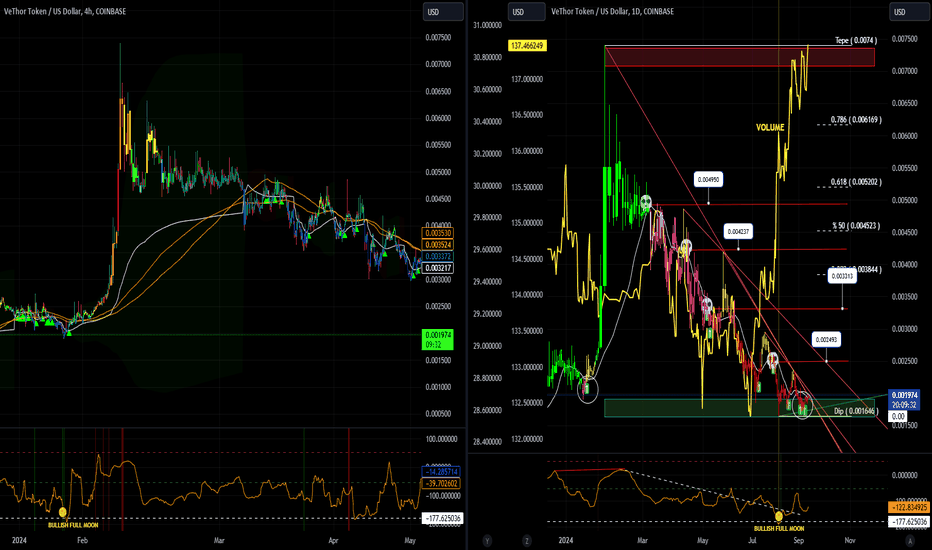
Task: Click the VeThor Token 4h COINBASE chart title
Action: 65,11
